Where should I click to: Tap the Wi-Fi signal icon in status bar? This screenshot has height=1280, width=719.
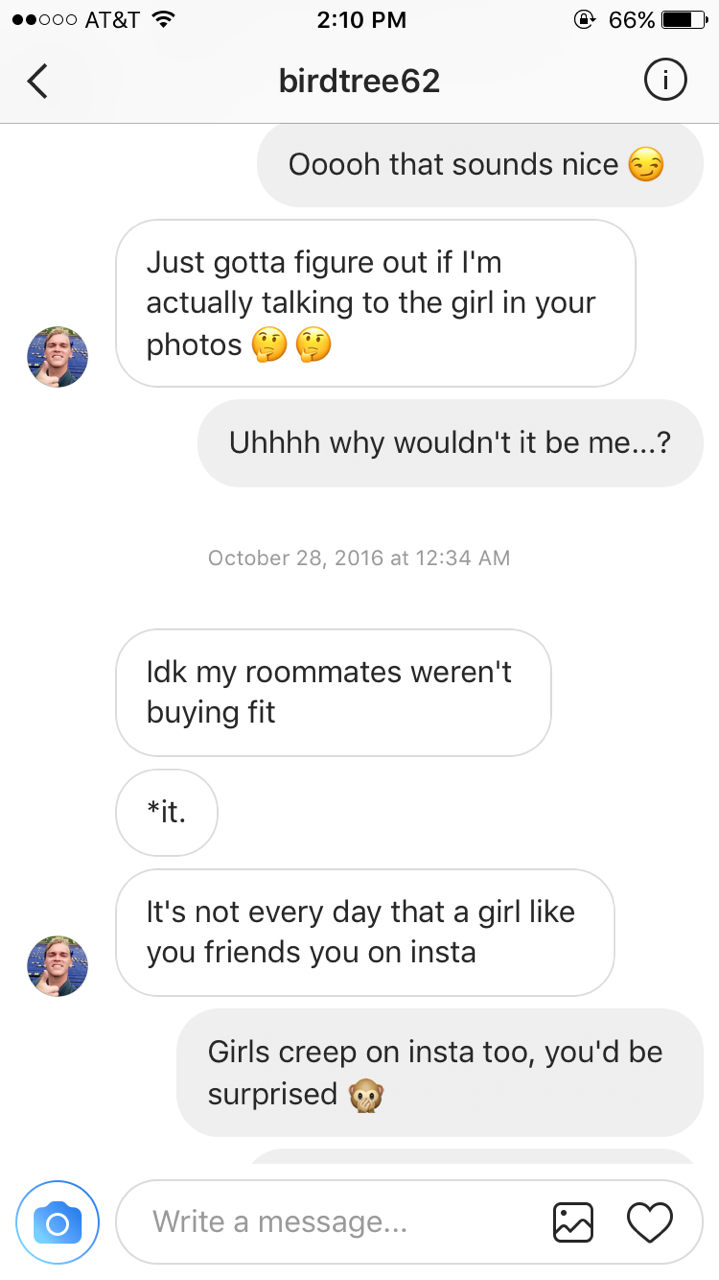pos(164,19)
